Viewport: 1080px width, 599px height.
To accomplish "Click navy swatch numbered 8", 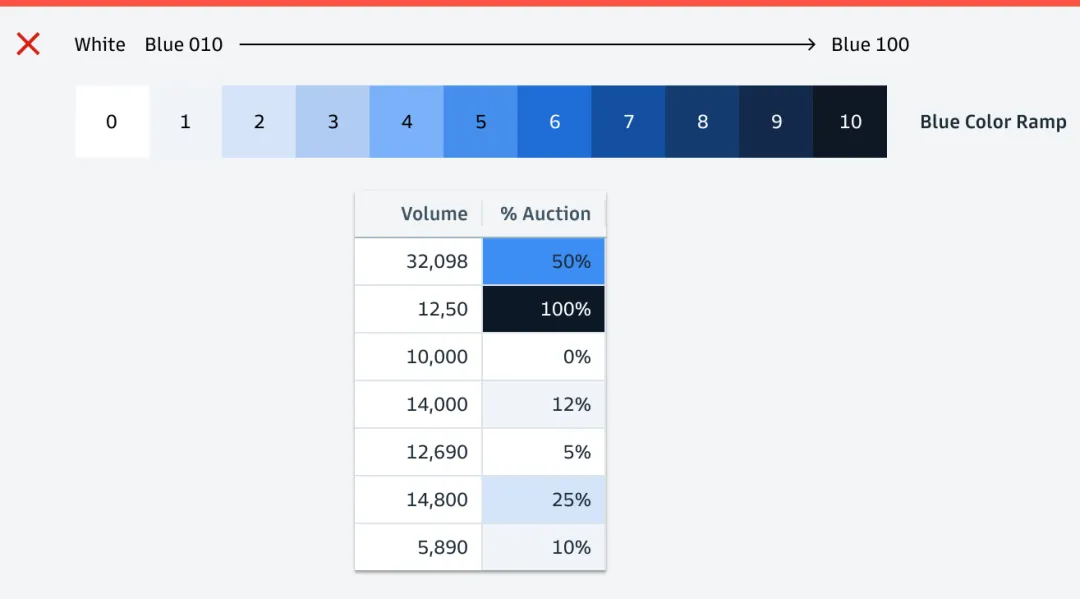I will click(x=703, y=122).
